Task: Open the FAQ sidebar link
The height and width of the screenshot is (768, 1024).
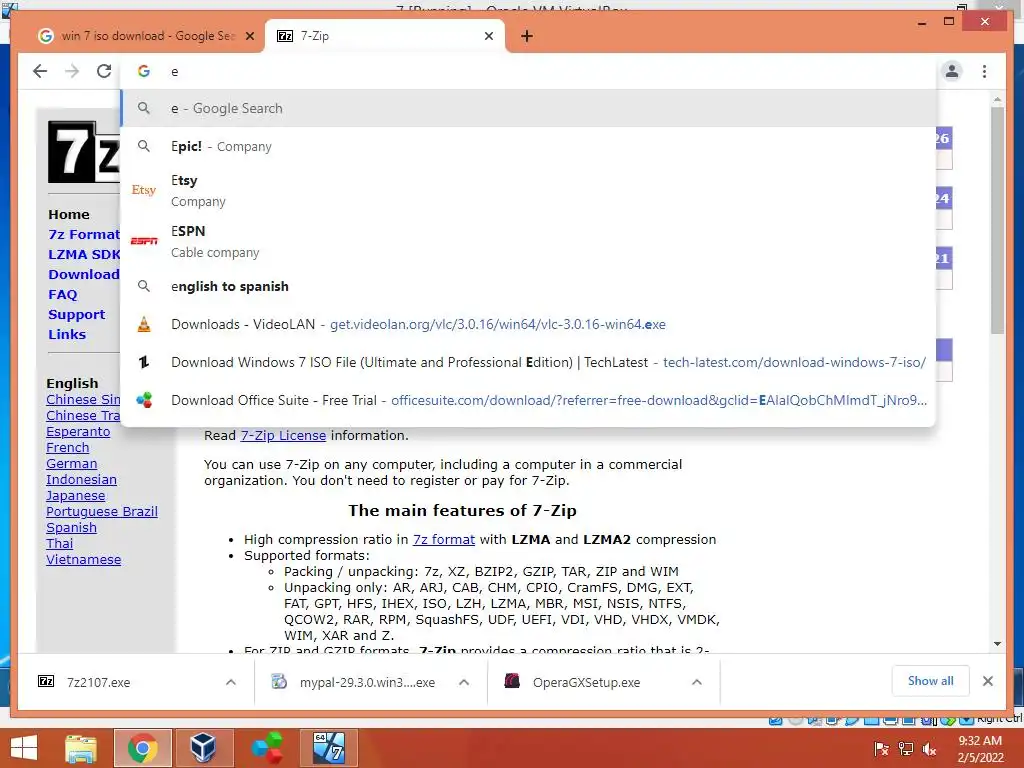Action: tap(63, 295)
